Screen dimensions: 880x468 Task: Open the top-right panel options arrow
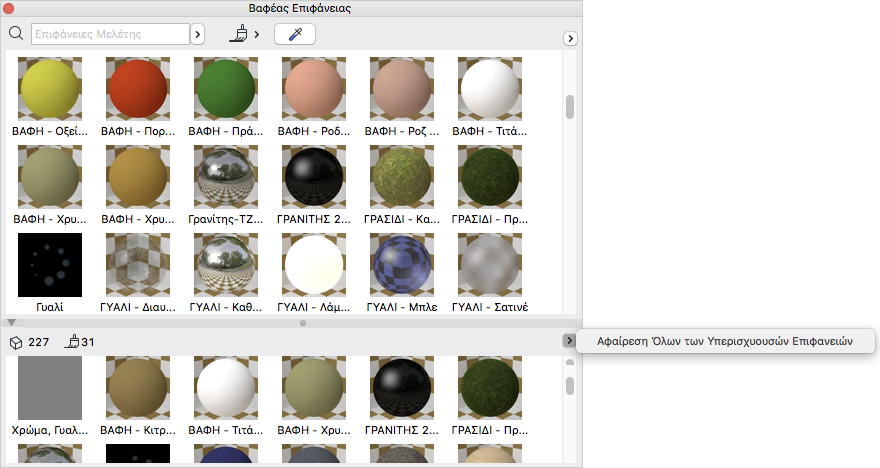[570, 38]
